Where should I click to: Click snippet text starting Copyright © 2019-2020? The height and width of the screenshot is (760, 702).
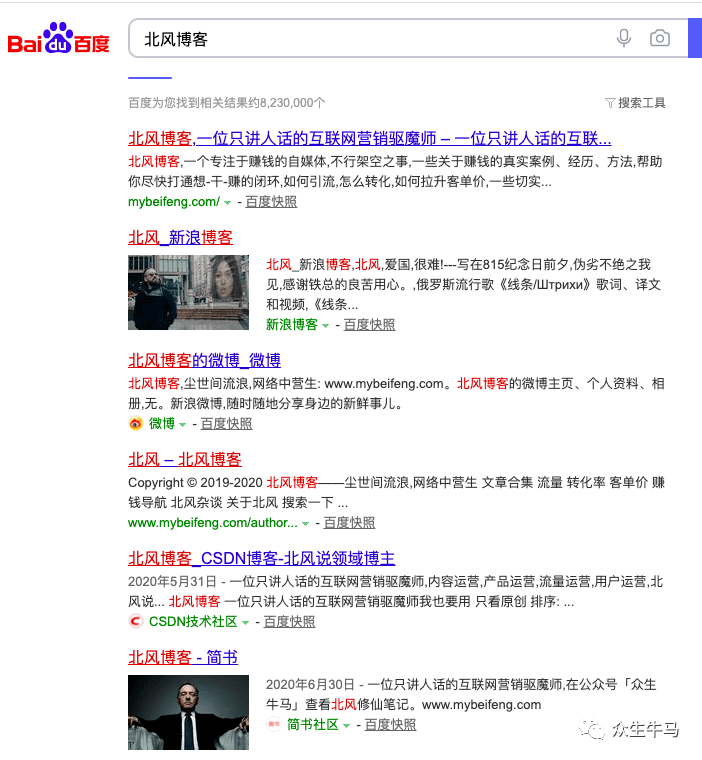(396, 492)
